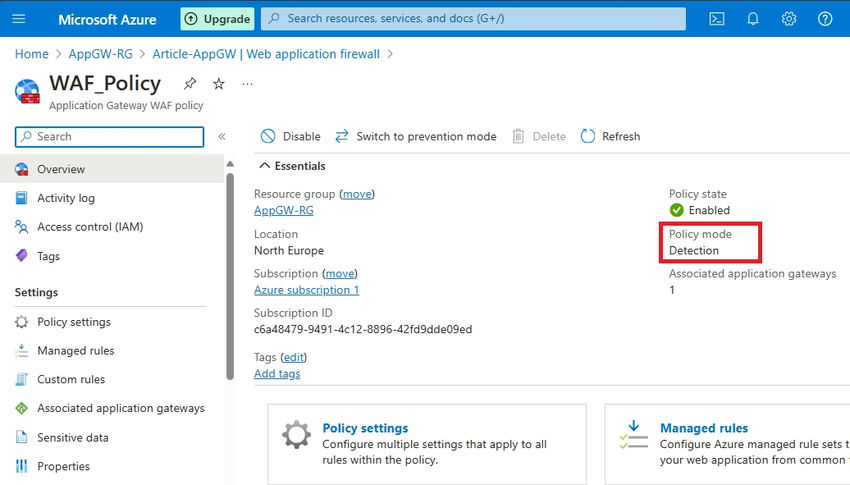This screenshot has width=850, height=485.
Task: Click the sidebar Search field
Action: [x=110, y=137]
